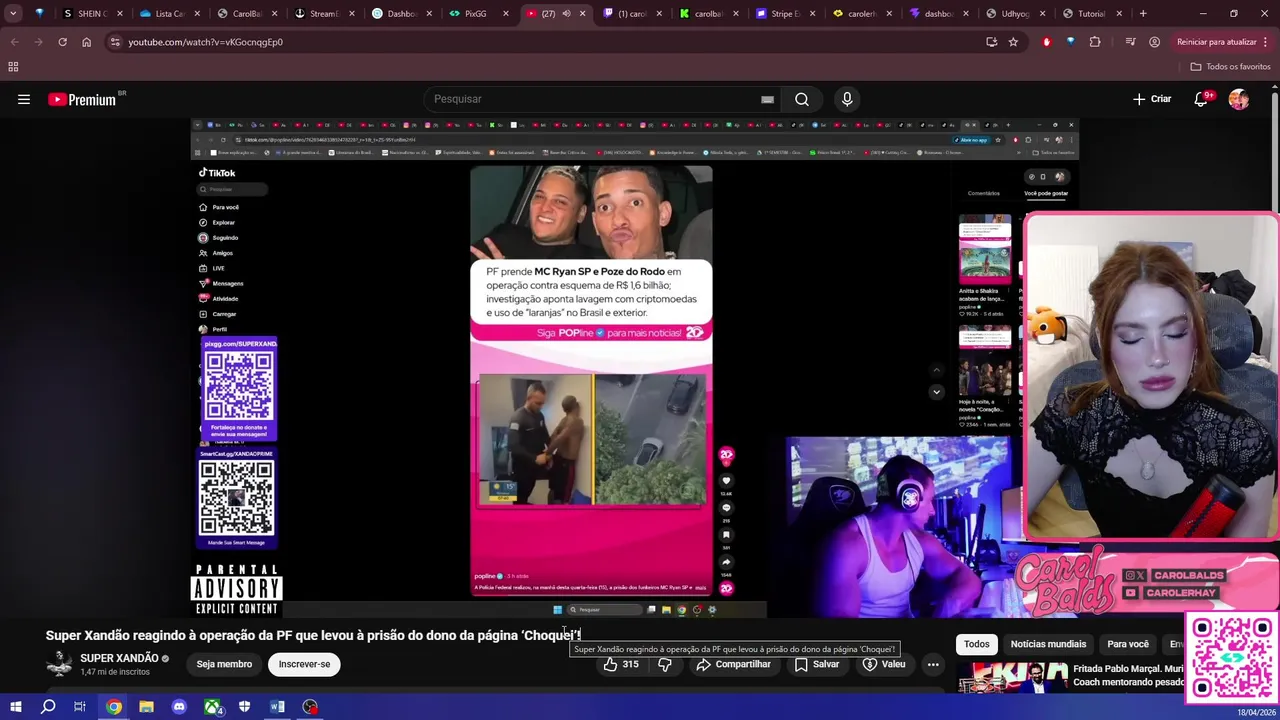
Task: Select the Notícias mundiais filter chip
Action: click(1048, 644)
